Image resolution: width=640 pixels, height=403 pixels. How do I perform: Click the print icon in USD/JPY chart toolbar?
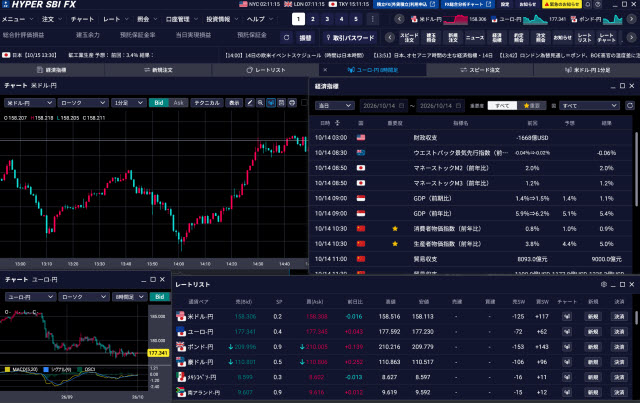tap(292, 103)
